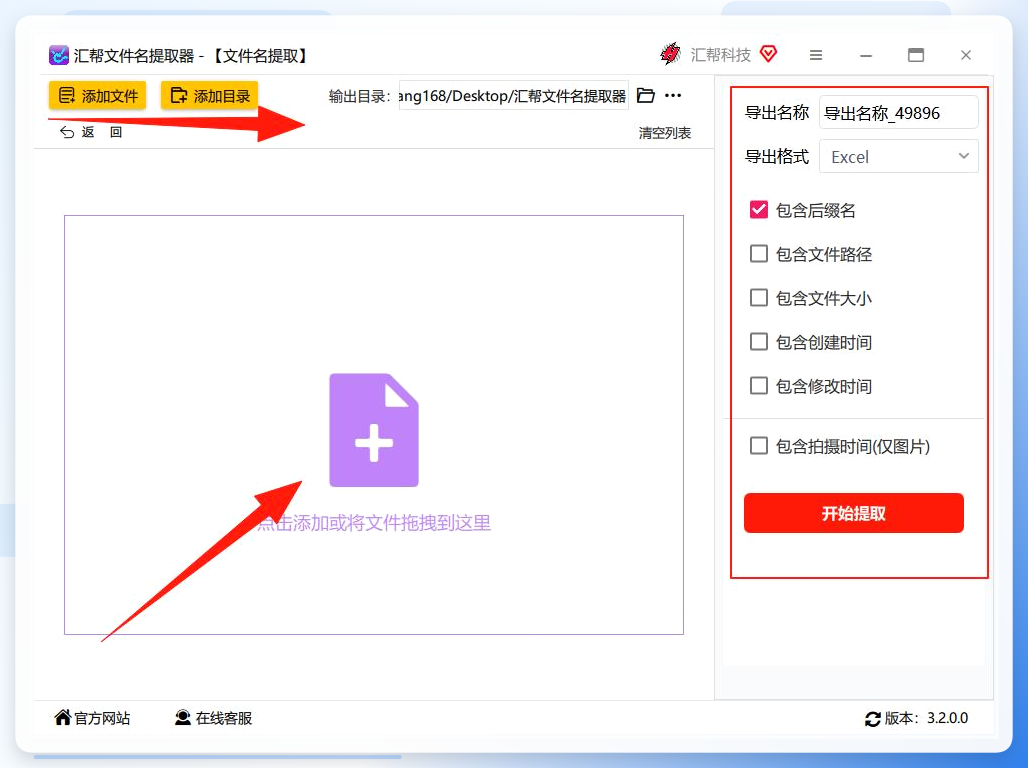Image resolution: width=1028 pixels, height=768 pixels.
Task: Click the 添加目录 button
Action: click(x=210, y=96)
